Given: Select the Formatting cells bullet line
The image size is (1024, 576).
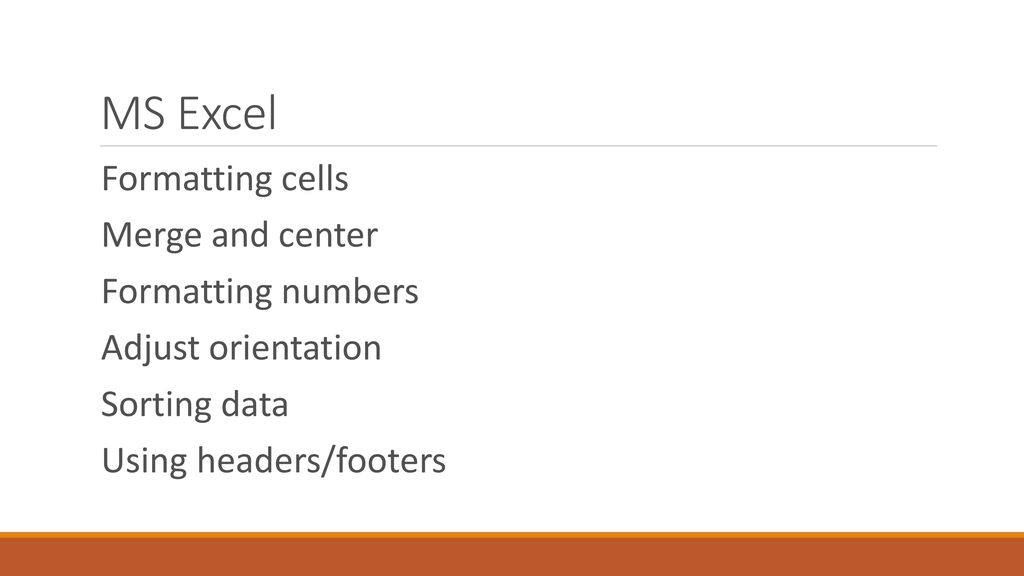Looking at the screenshot, I should tap(225, 179).
